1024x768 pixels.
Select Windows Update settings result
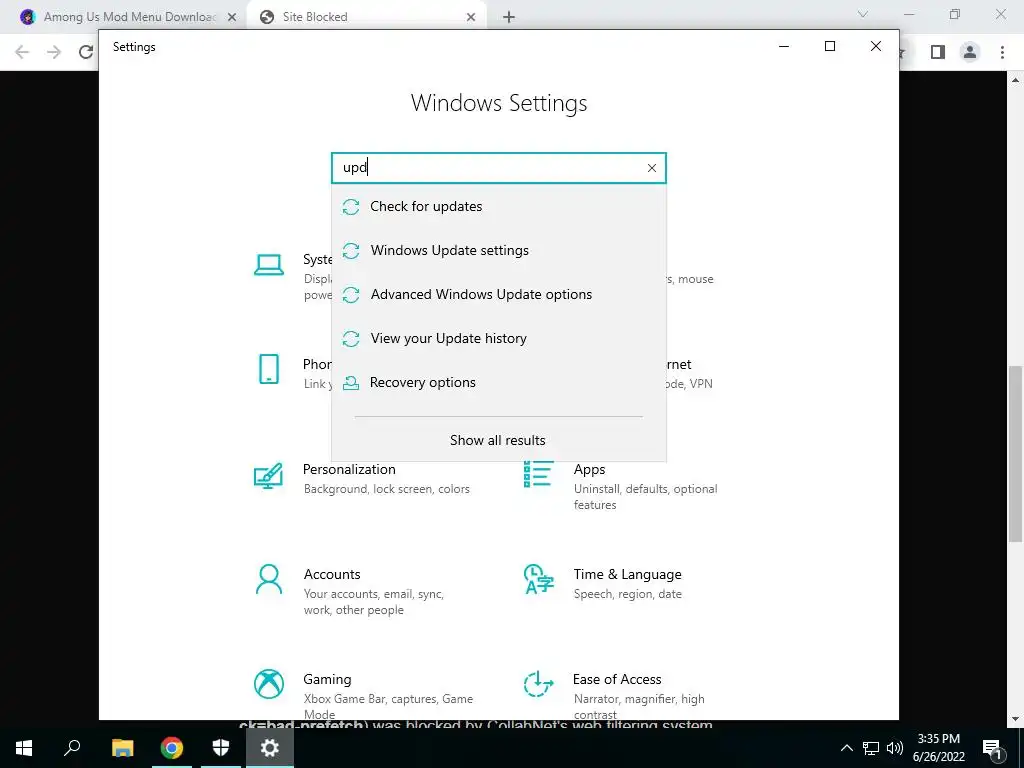(498, 250)
